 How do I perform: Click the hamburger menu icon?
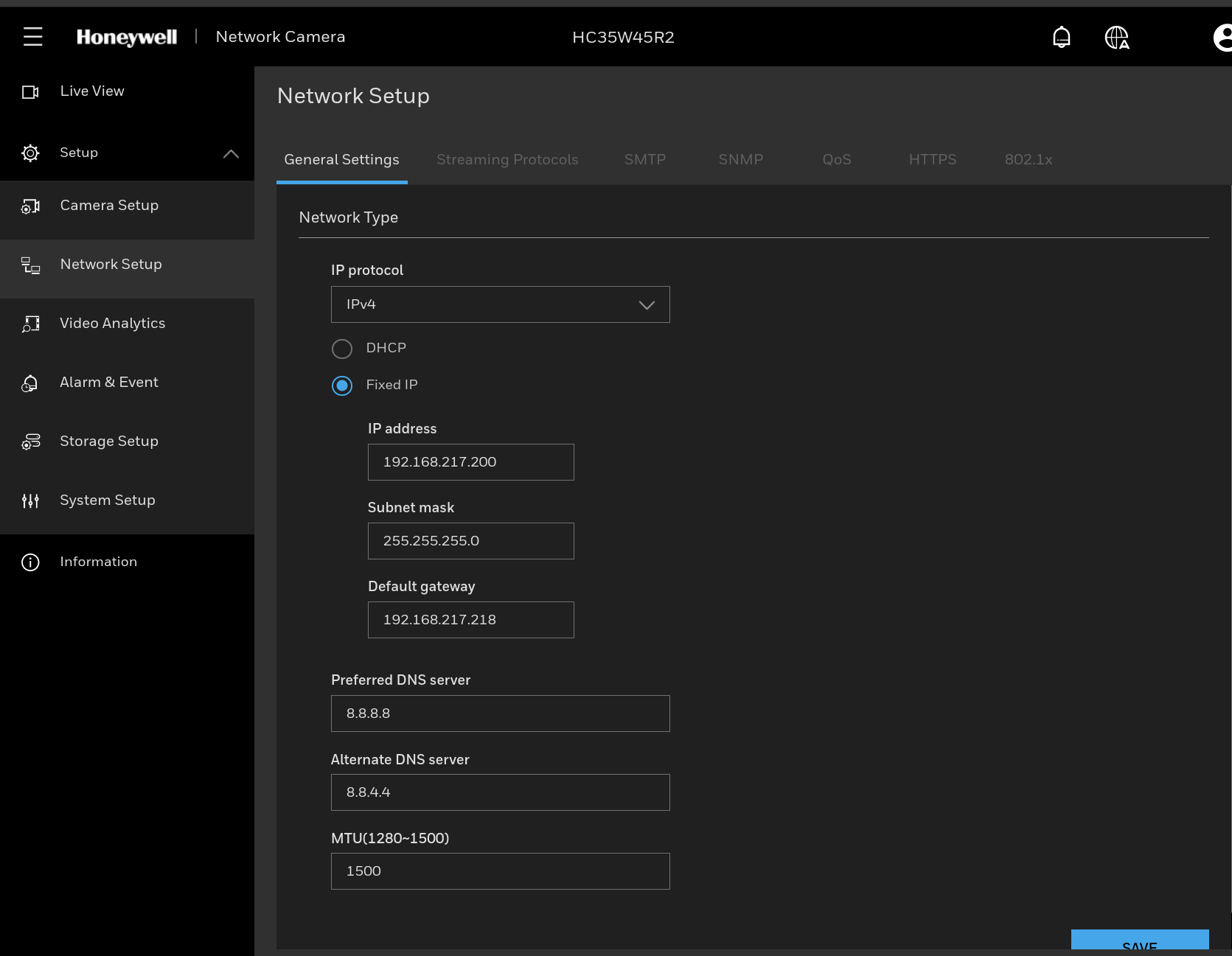[32, 37]
